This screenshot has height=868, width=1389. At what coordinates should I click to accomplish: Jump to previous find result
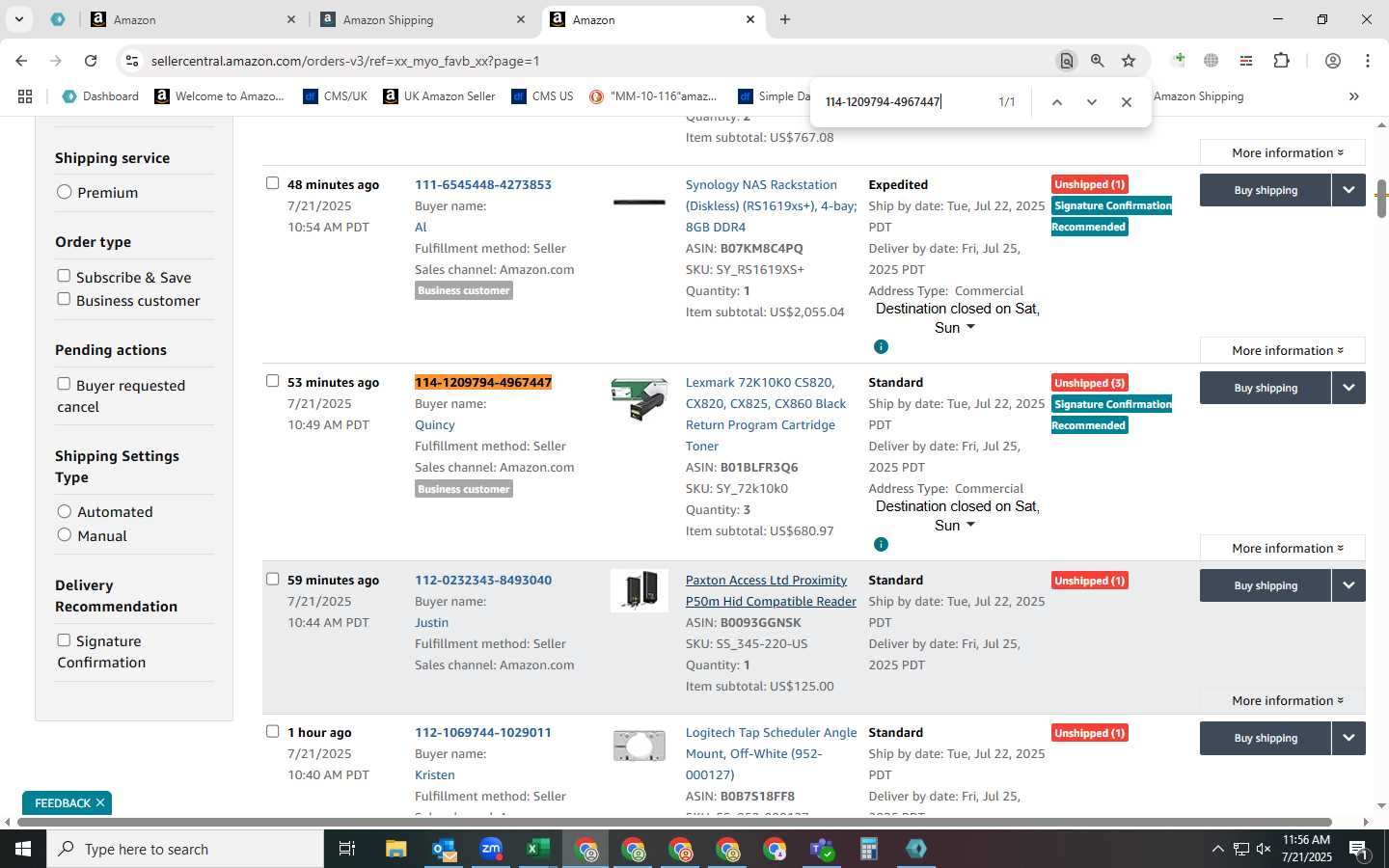click(x=1057, y=102)
